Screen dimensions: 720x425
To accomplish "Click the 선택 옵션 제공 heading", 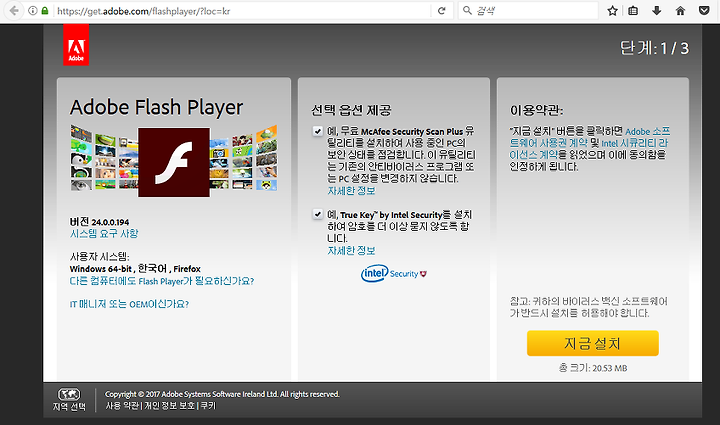I will click(351, 110).
